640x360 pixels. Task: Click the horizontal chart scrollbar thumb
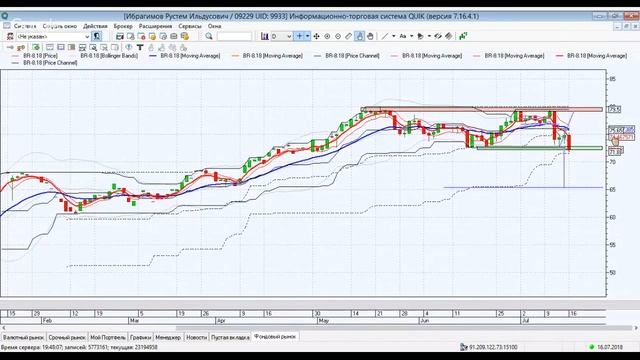pos(404,328)
